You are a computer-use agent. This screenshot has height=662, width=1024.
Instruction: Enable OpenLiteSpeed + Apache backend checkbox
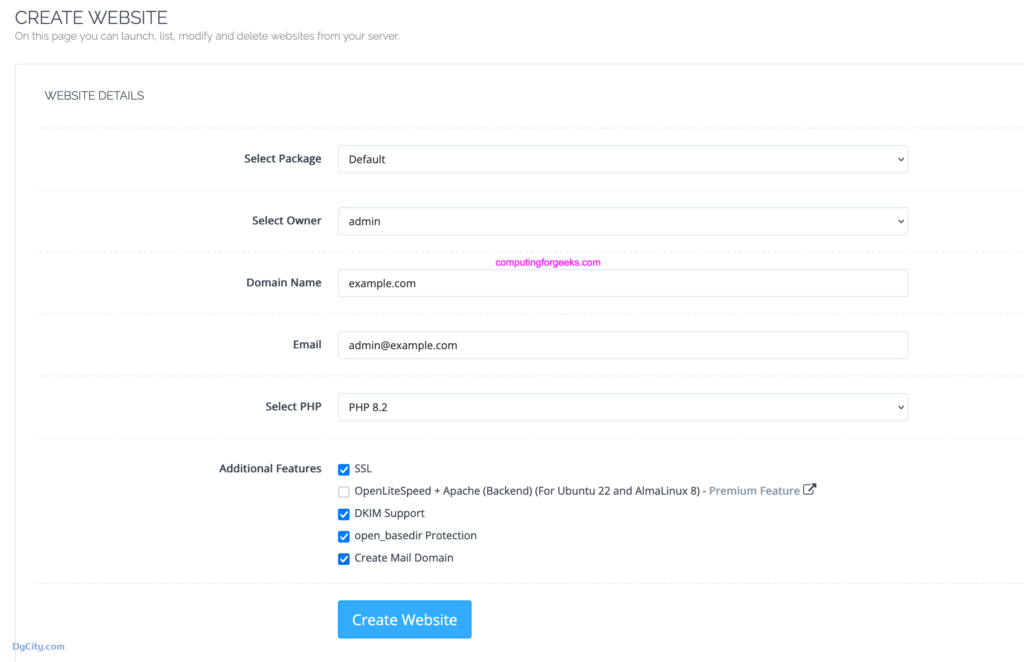pos(344,492)
